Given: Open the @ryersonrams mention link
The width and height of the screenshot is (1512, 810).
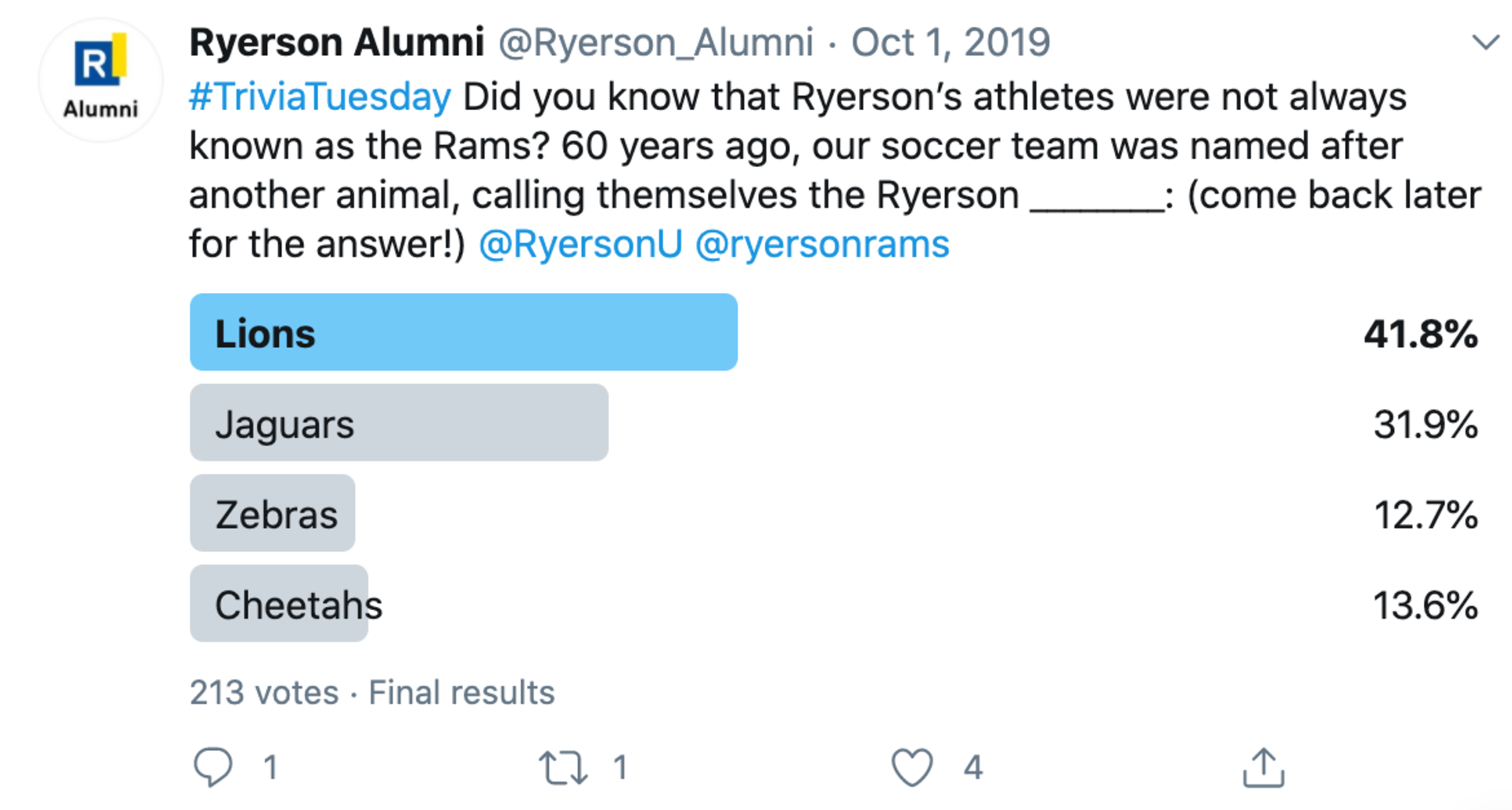Looking at the screenshot, I should click(822, 244).
